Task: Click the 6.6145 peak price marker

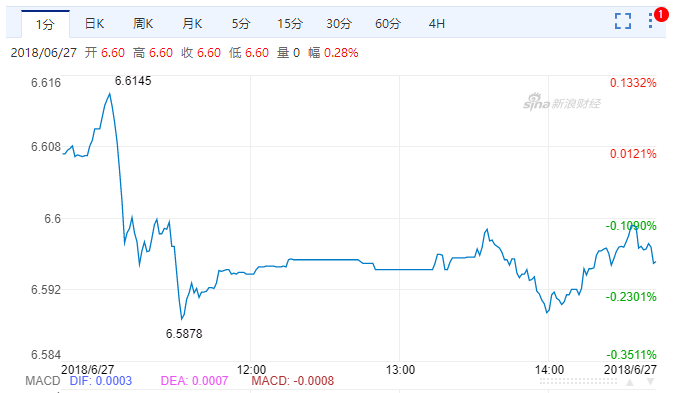Action: pos(133,81)
